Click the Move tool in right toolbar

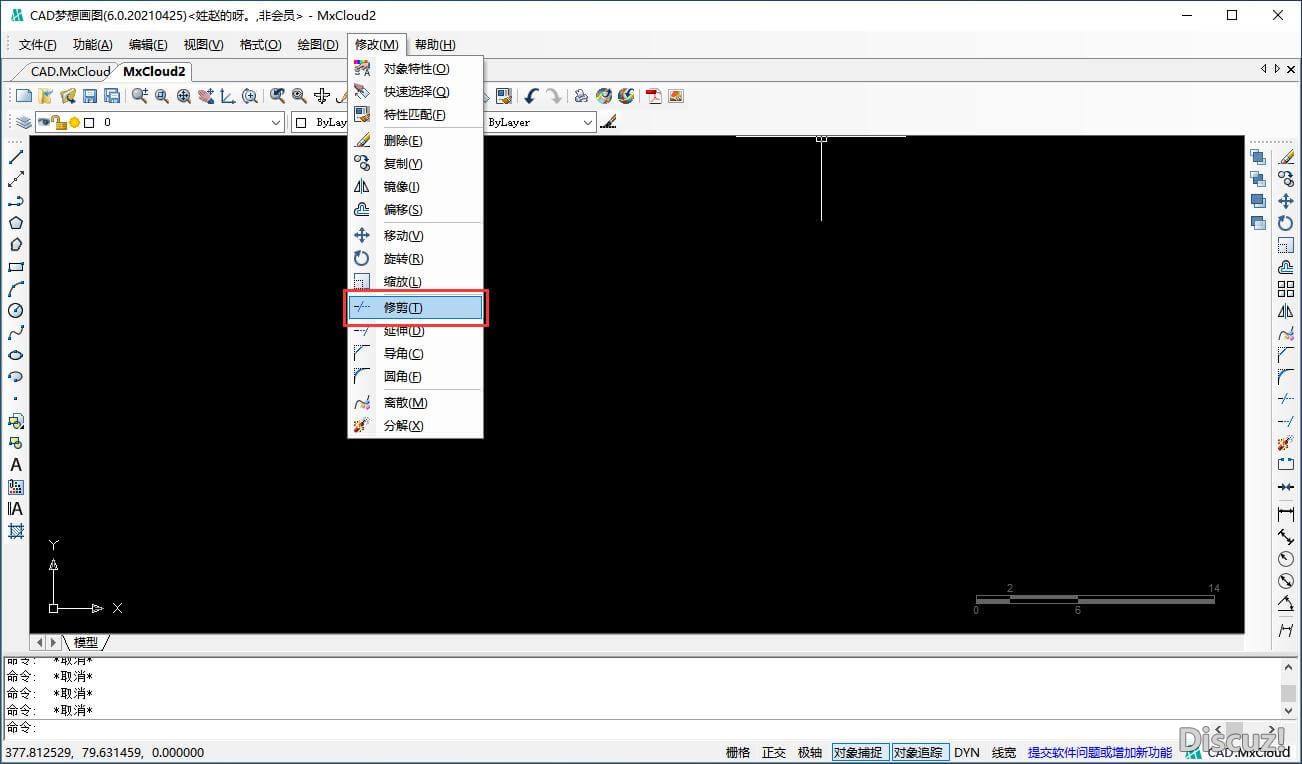click(x=1286, y=201)
